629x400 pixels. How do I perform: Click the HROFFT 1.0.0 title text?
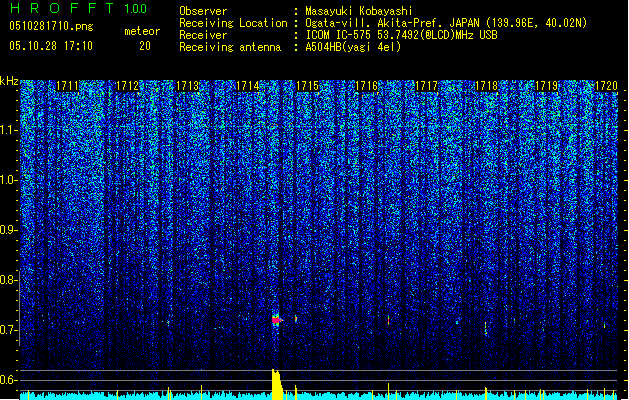[x=78, y=8]
